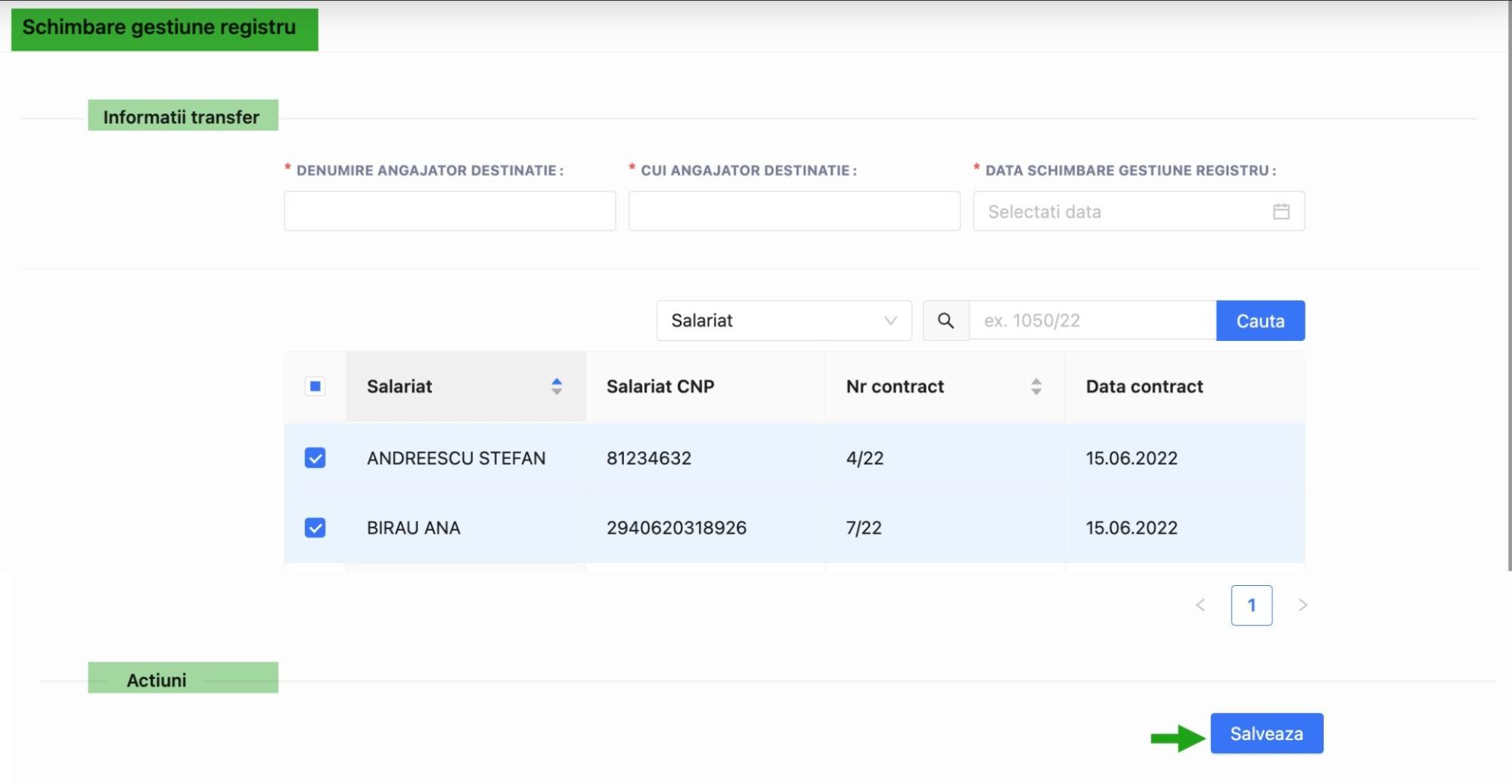Click CNP value 81234632
This screenshot has height=784, width=1512.
(649, 458)
